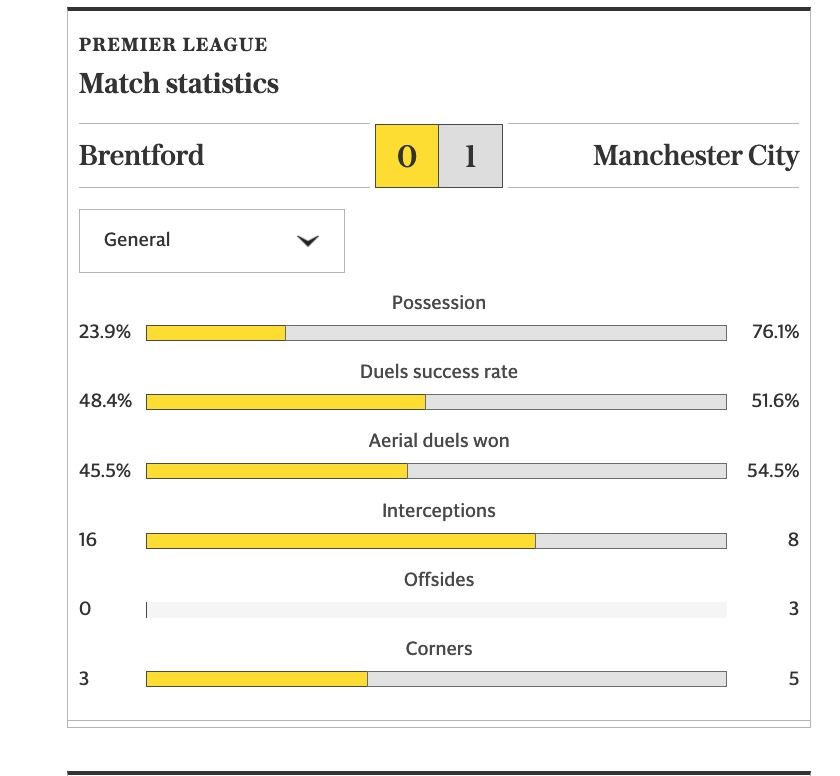The height and width of the screenshot is (776, 840).
Task: Click the Premier League heading label
Action: click(x=173, y=44)
